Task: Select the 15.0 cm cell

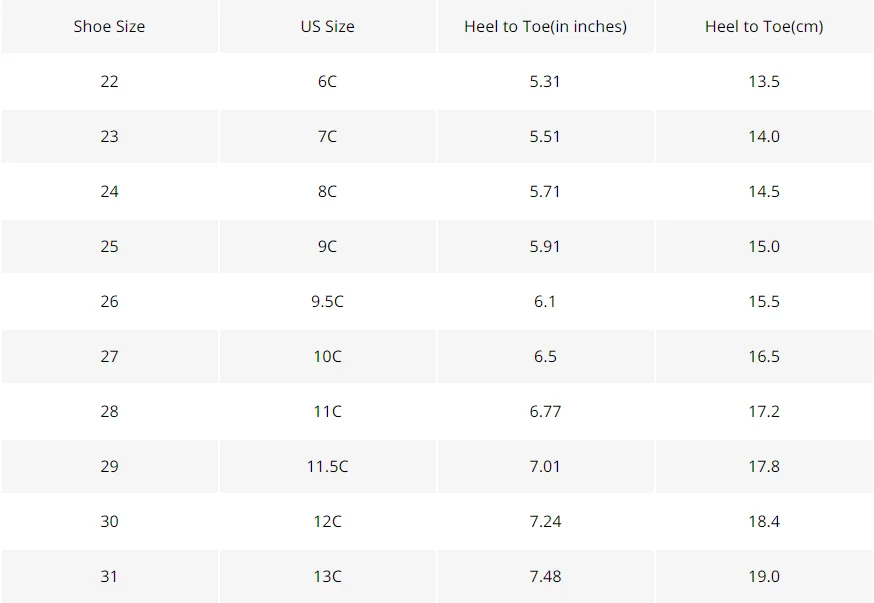Action: (x=764, y=246)
